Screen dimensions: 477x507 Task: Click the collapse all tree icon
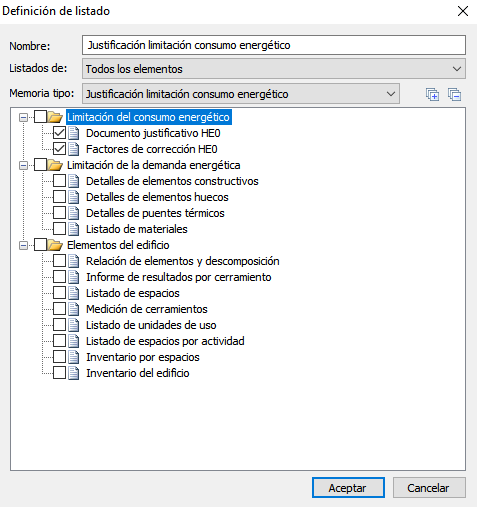click(454, 94)
